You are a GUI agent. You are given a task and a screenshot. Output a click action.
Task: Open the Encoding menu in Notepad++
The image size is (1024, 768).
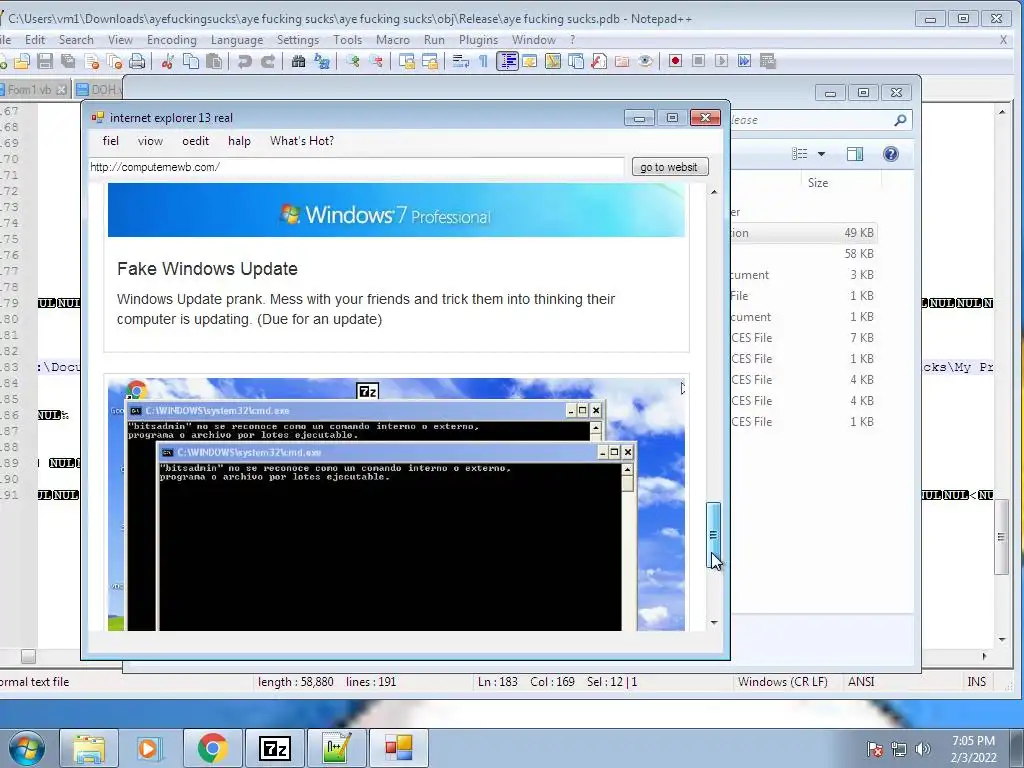[172, 40]
